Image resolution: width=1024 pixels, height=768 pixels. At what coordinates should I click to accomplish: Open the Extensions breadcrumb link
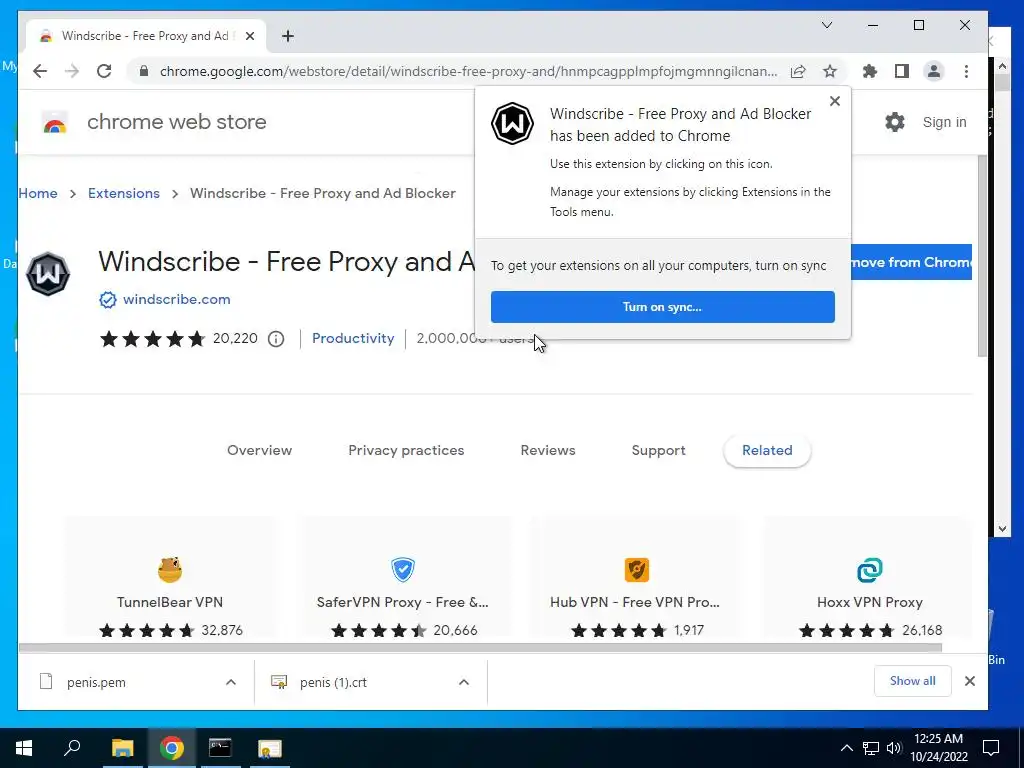pos(124,193)
